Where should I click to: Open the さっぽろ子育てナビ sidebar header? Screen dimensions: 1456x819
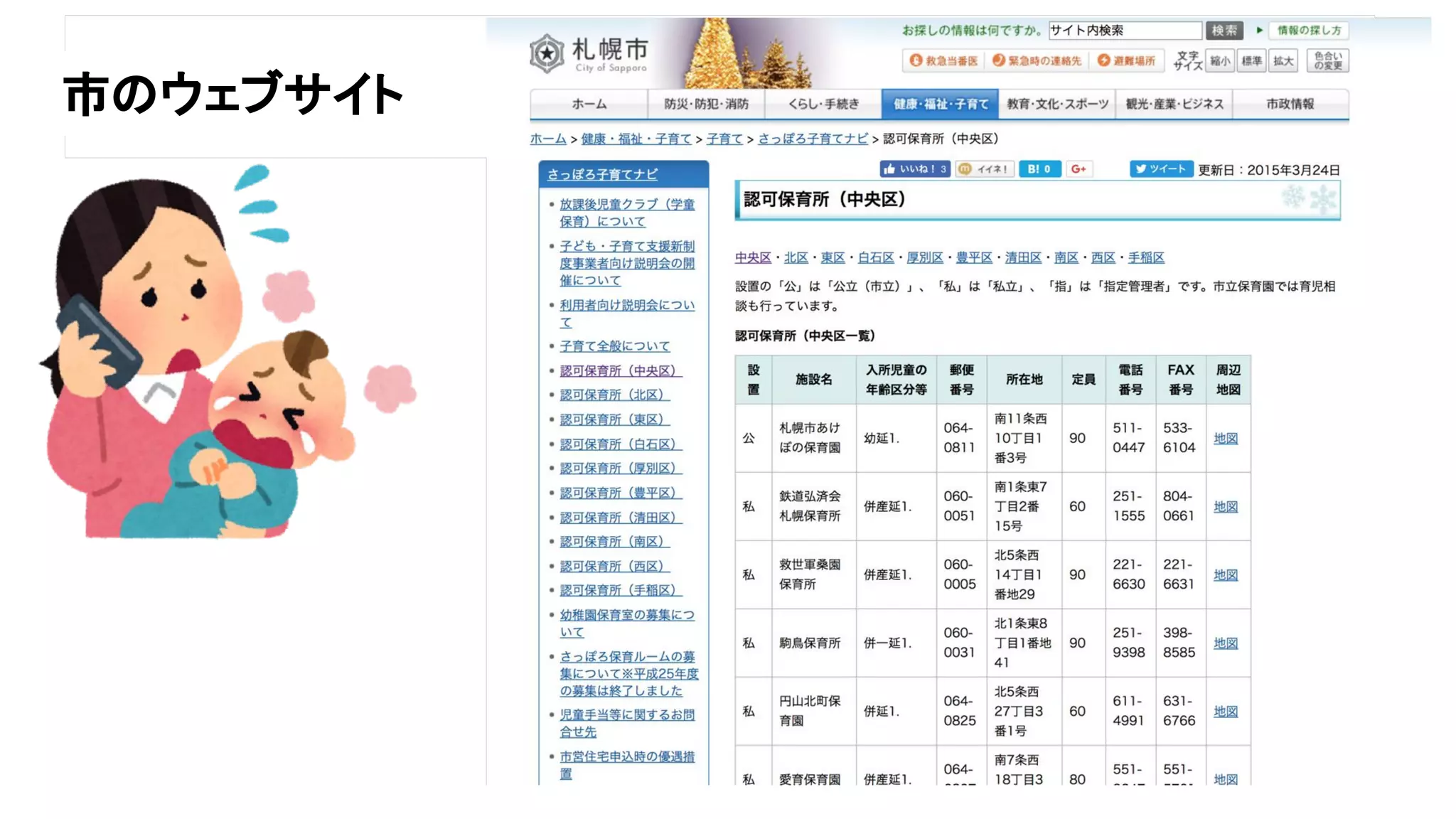(x=602, y=174)
